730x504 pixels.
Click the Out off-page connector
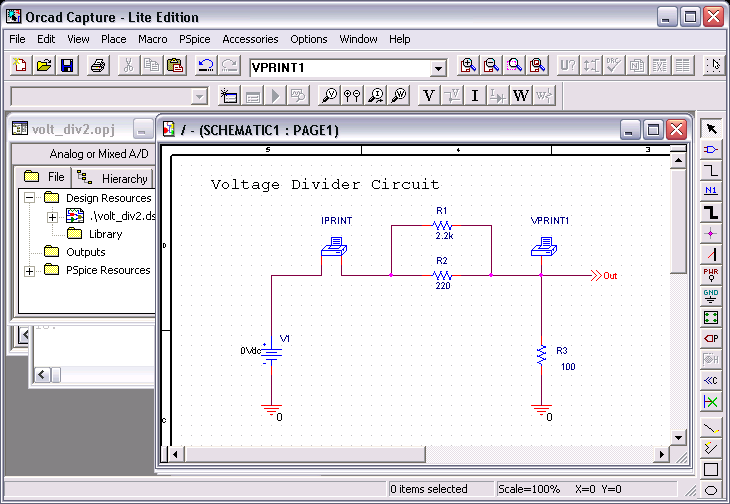click(603, 276)
